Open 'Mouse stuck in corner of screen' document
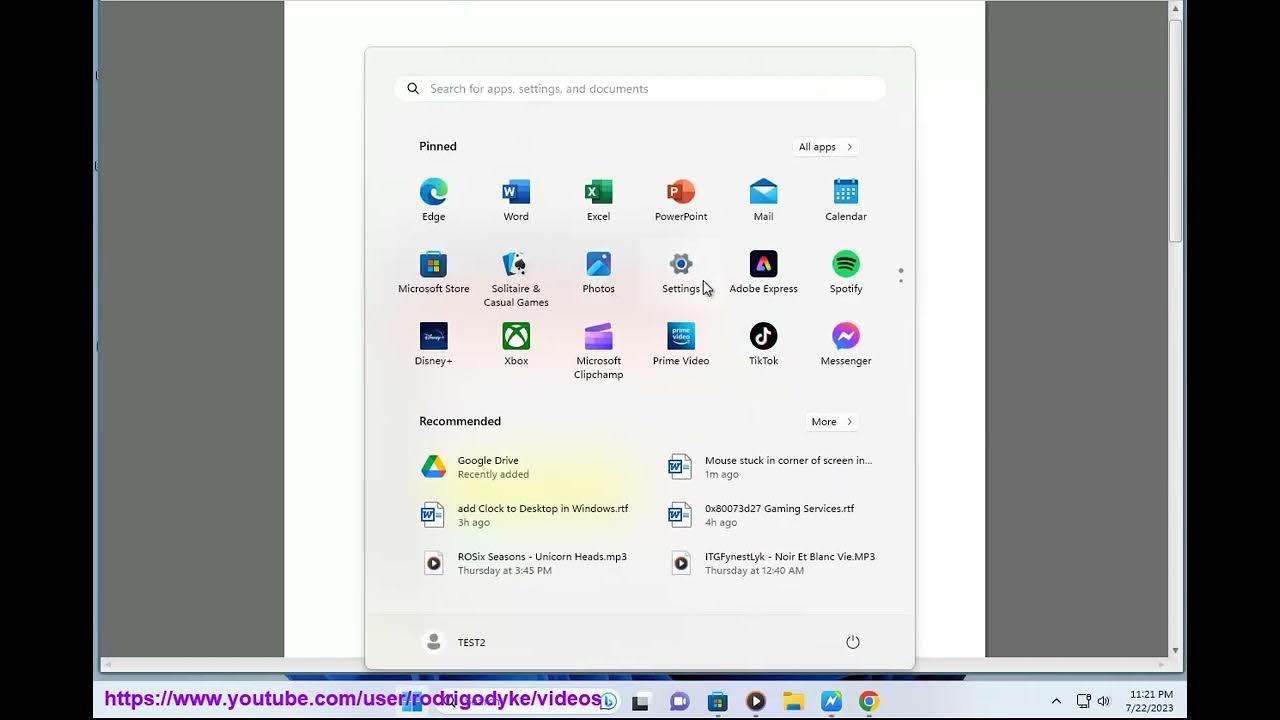Image resolution: width=1280 pixels, height=720 pixels. [x=772, y=467]
